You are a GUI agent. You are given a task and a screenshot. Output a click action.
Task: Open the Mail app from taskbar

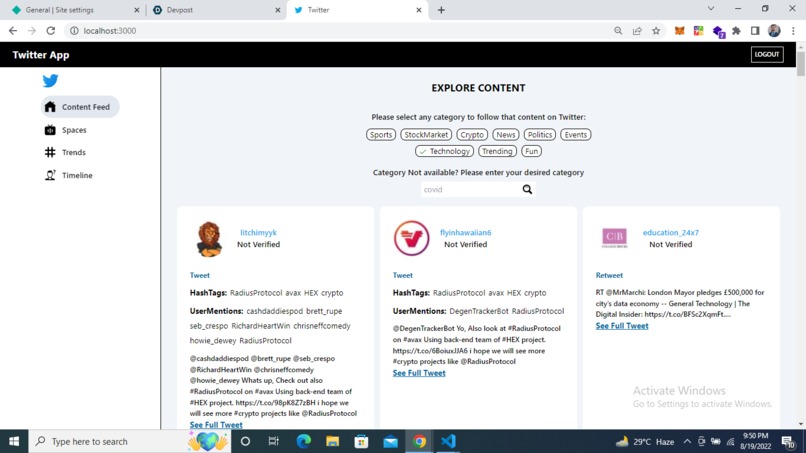pyautogui.click(x=391, y=441)
